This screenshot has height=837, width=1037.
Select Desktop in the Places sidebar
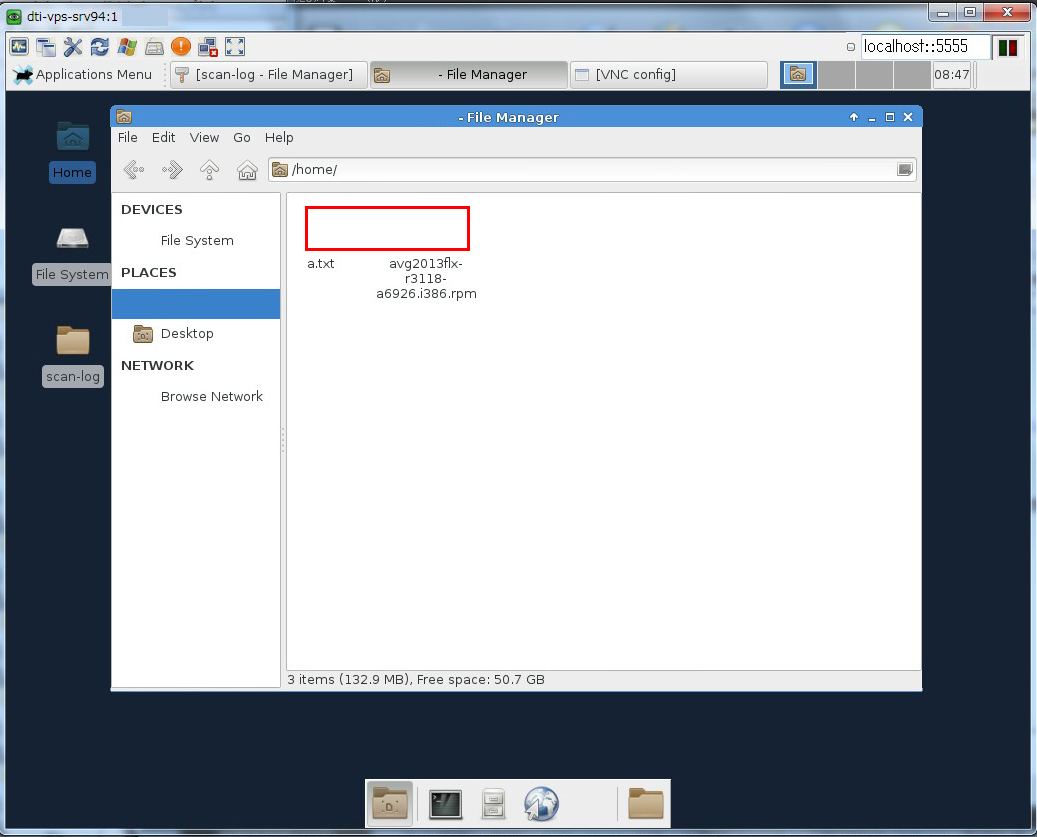187,334
